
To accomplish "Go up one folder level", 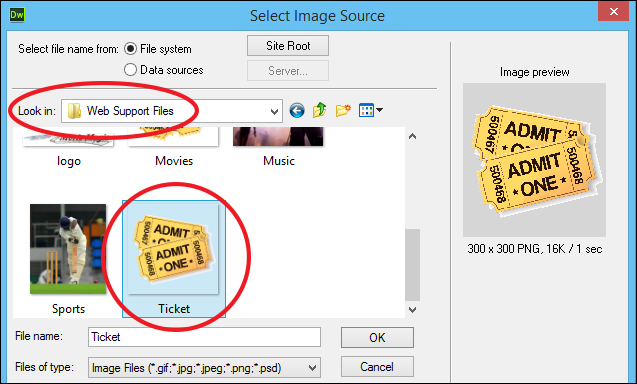I will pos(320,110).
